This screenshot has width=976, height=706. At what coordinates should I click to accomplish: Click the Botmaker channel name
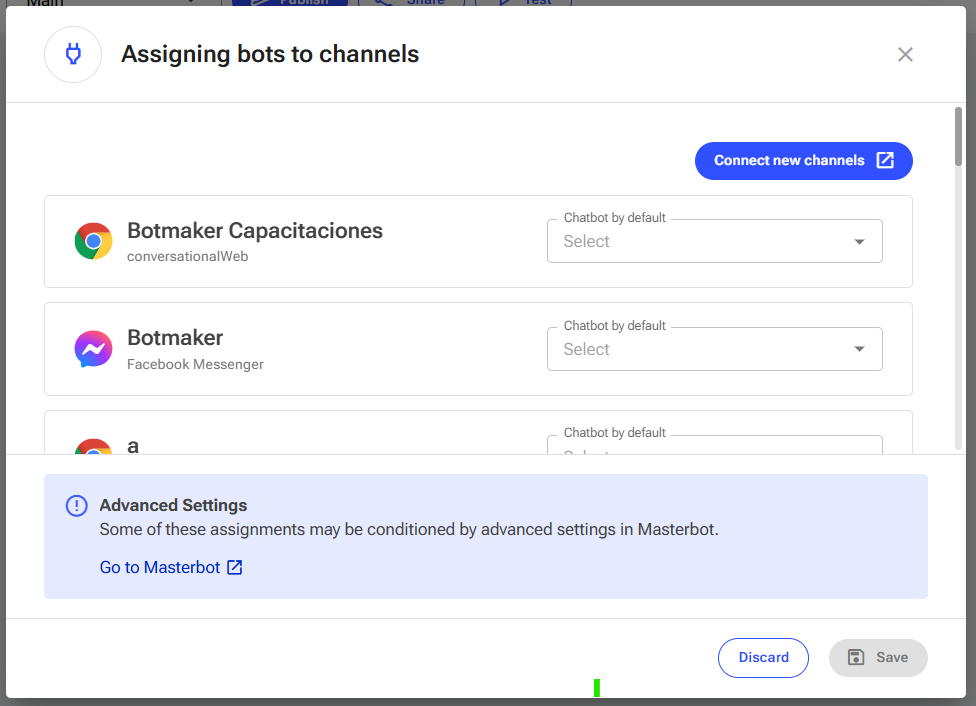[x=175, y=338]
